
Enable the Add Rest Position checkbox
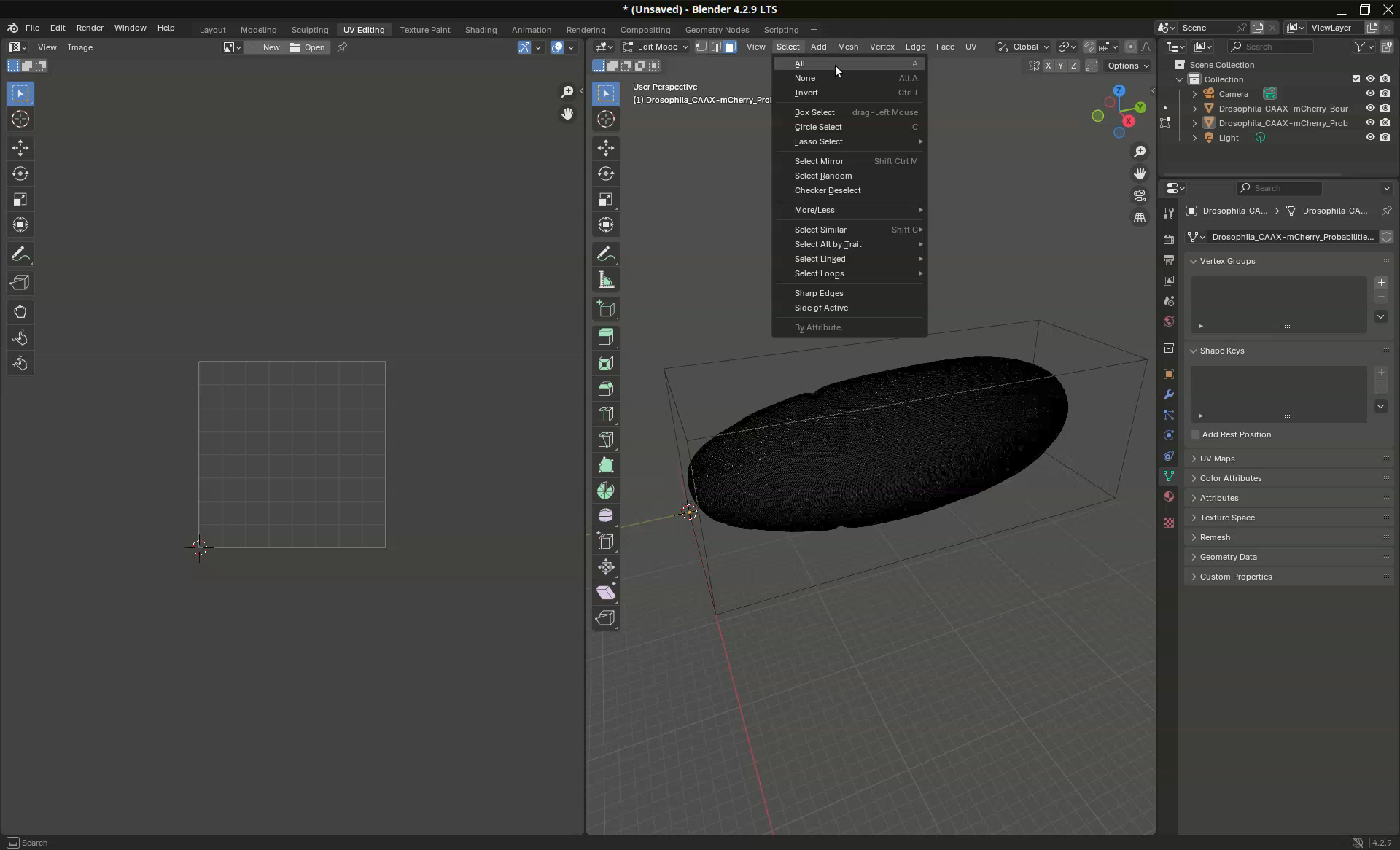[1196, 434]
